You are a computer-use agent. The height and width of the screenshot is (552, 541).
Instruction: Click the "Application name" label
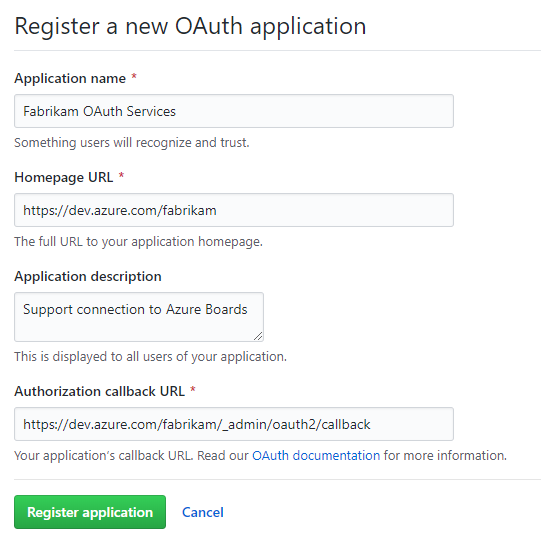tap(70, 78)
